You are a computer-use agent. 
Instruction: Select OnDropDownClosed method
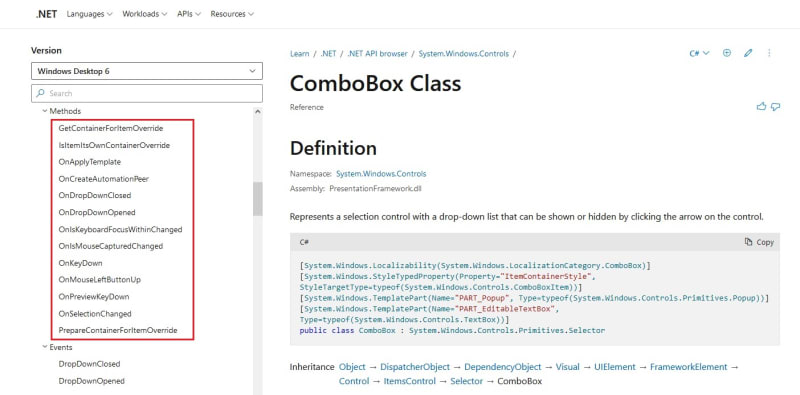[x=95, y=195]
